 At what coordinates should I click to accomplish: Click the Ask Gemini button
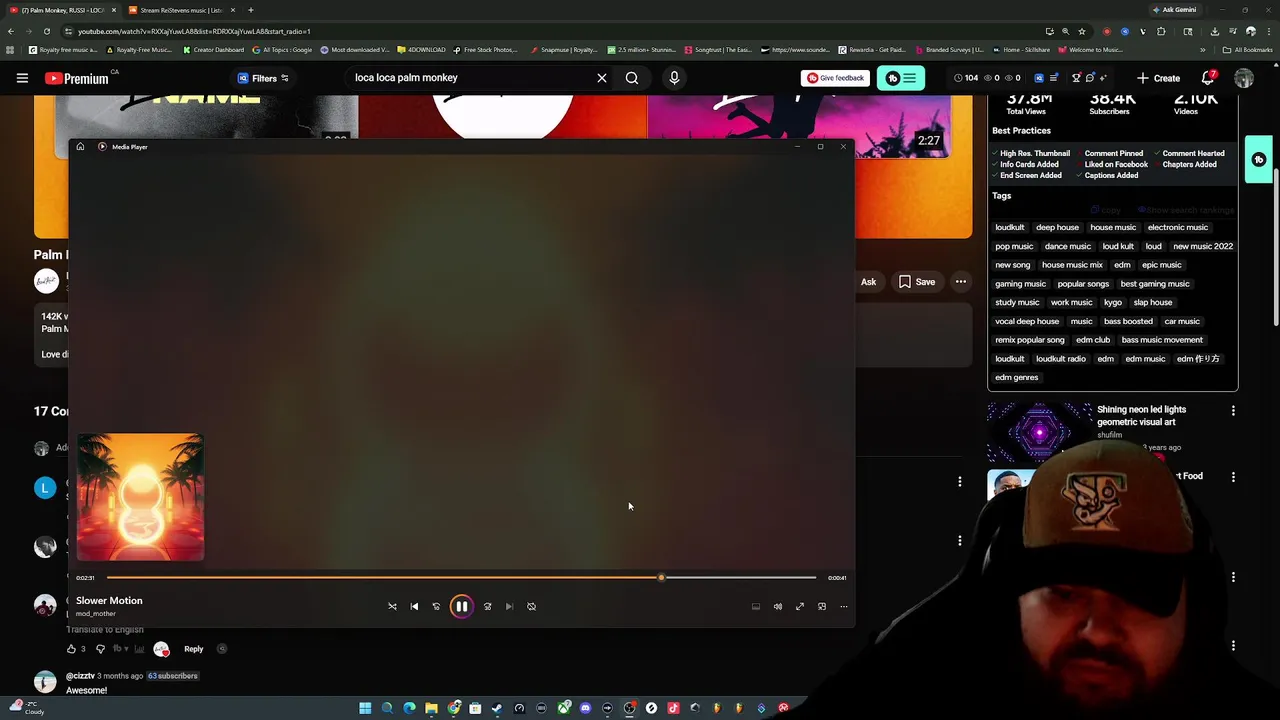(x=1174, y=10)
